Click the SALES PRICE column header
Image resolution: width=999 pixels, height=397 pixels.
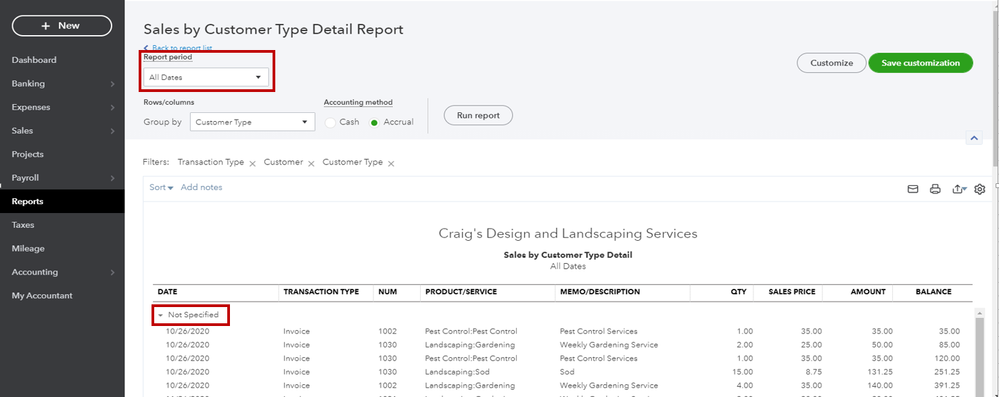point(792,292)
